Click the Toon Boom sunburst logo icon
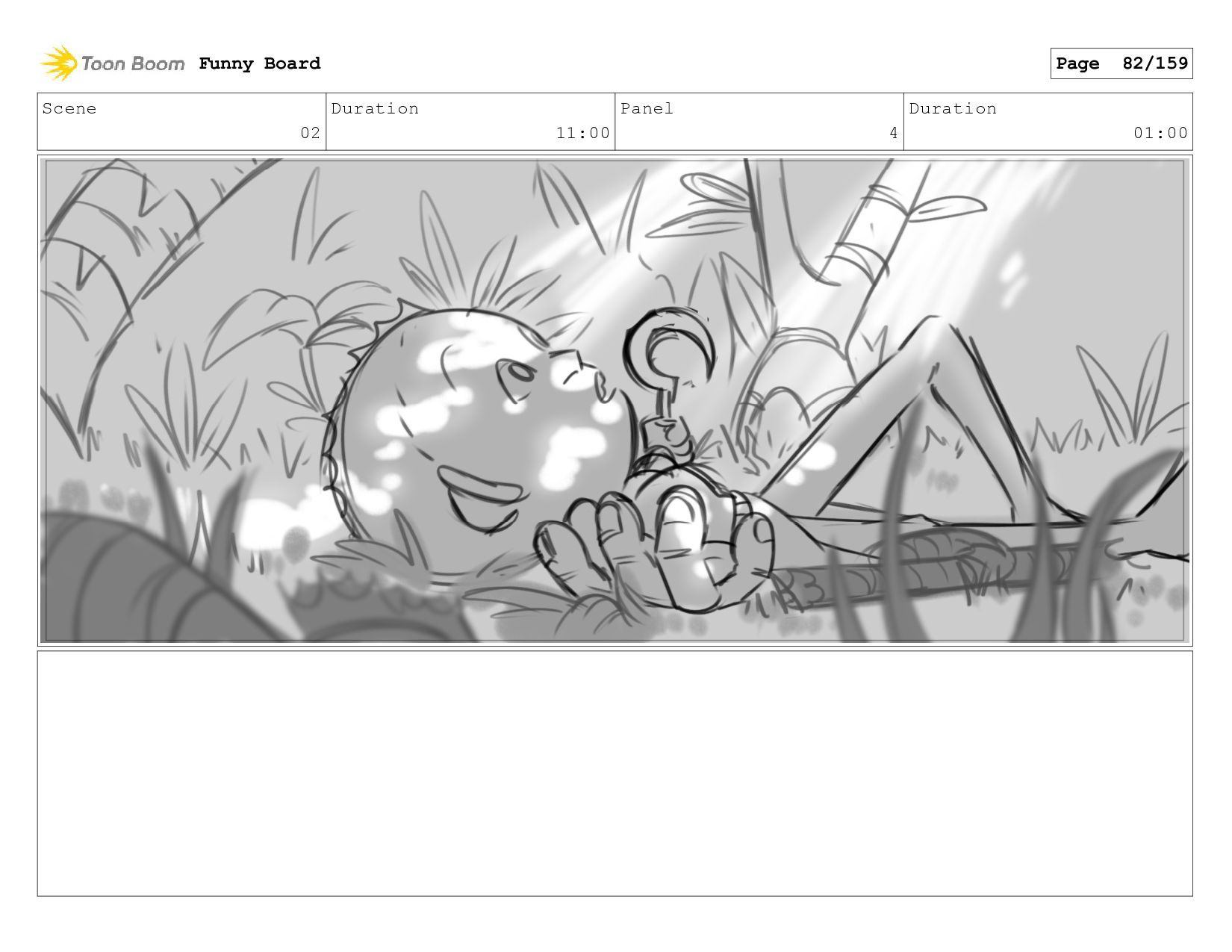This screenshot has height=952, width=1232. click(x=59, y=63)
